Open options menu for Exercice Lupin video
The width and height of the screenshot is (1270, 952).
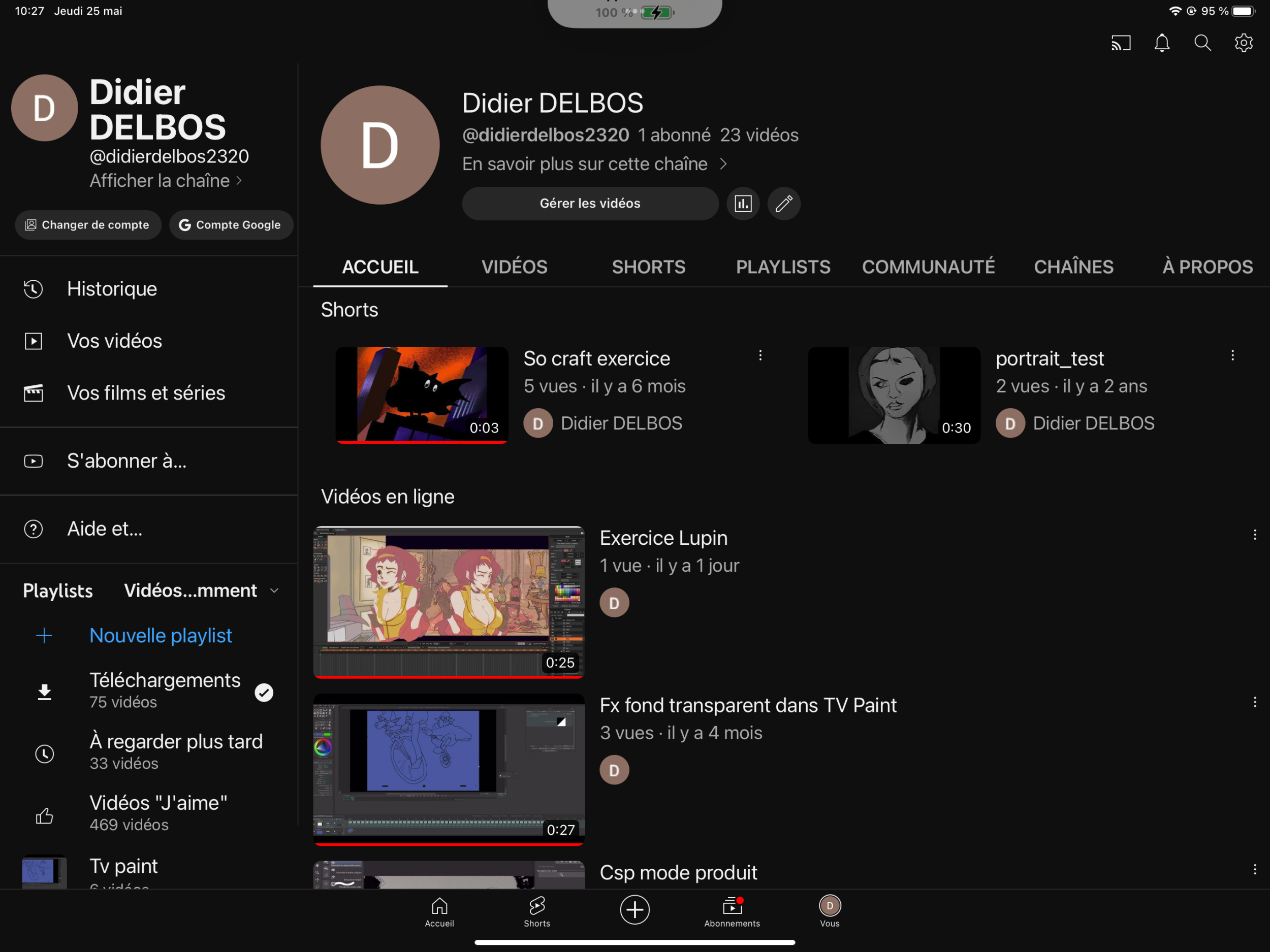pyautogui.click(x=1254, y=535)
